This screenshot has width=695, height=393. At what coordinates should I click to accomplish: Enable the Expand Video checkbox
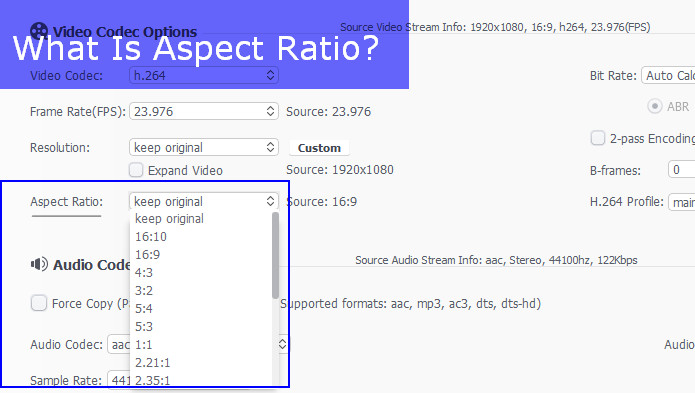click(136, 170)
